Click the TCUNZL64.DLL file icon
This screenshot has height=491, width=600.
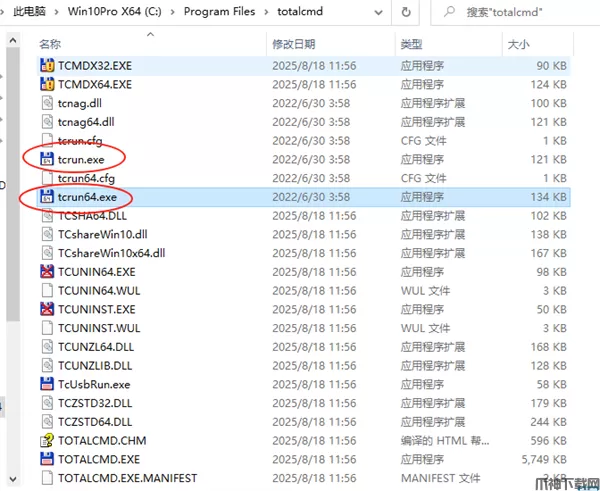click(x=47, y=347)
